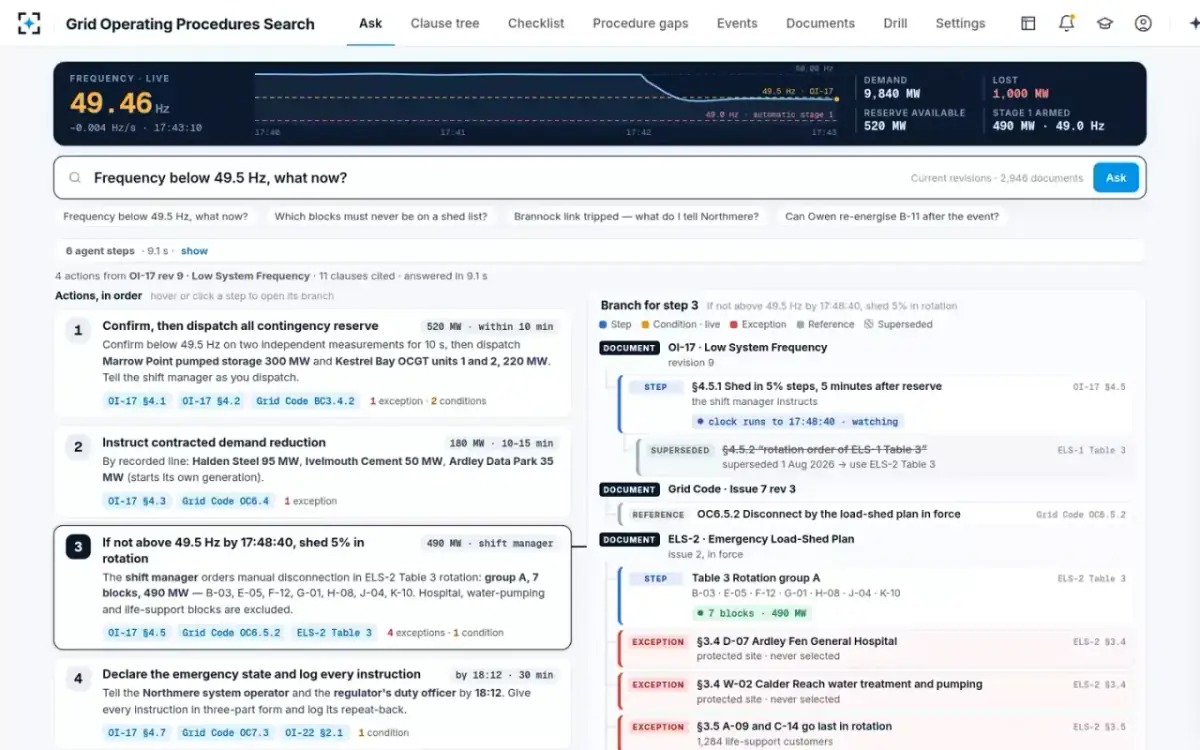Click into the question search field
The image size is (1200, 750).
[x=600, y=178]
